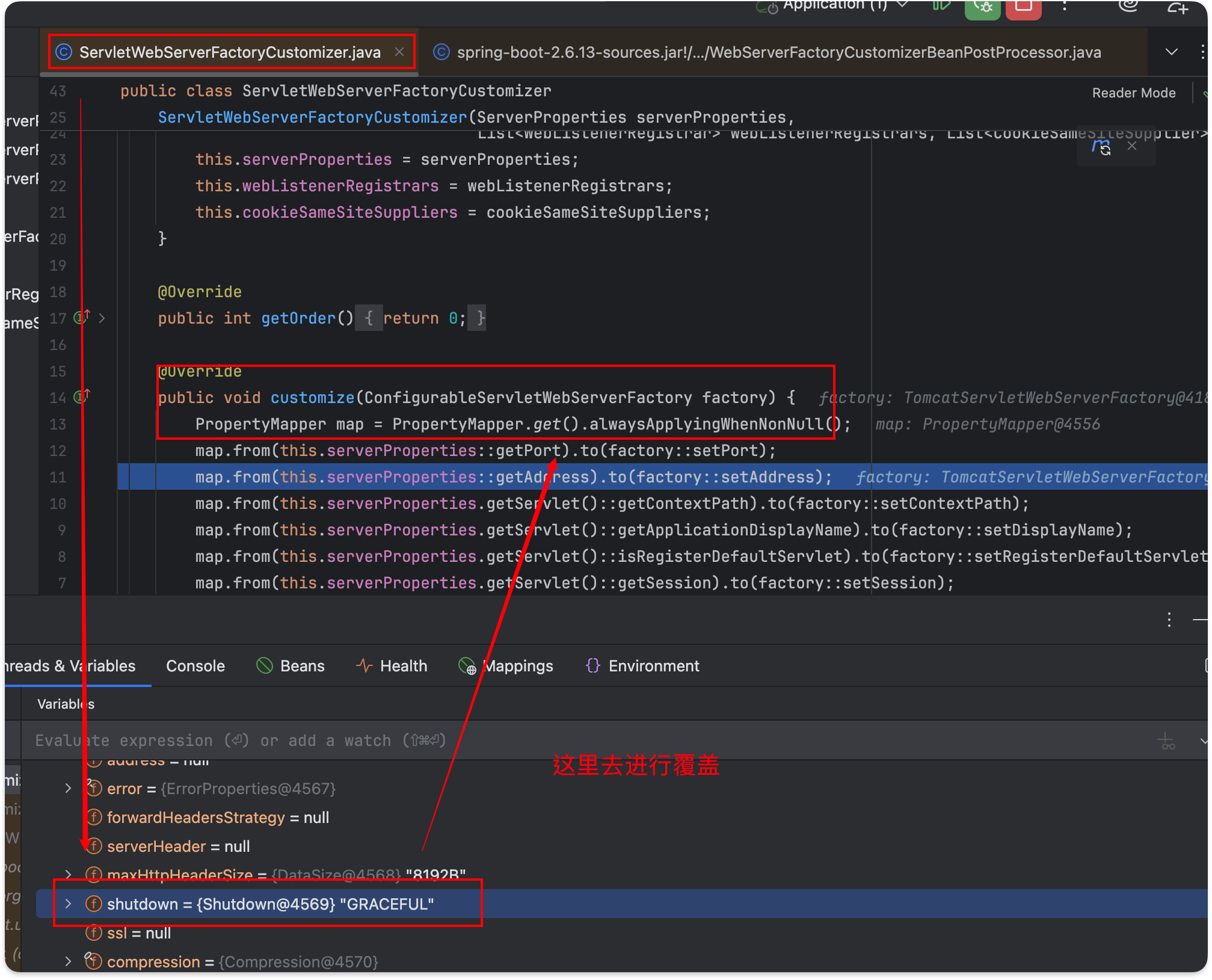1212x980 pixels.
Task: Click field icon beside serverHeader
Action: click(x=94, y=846)
